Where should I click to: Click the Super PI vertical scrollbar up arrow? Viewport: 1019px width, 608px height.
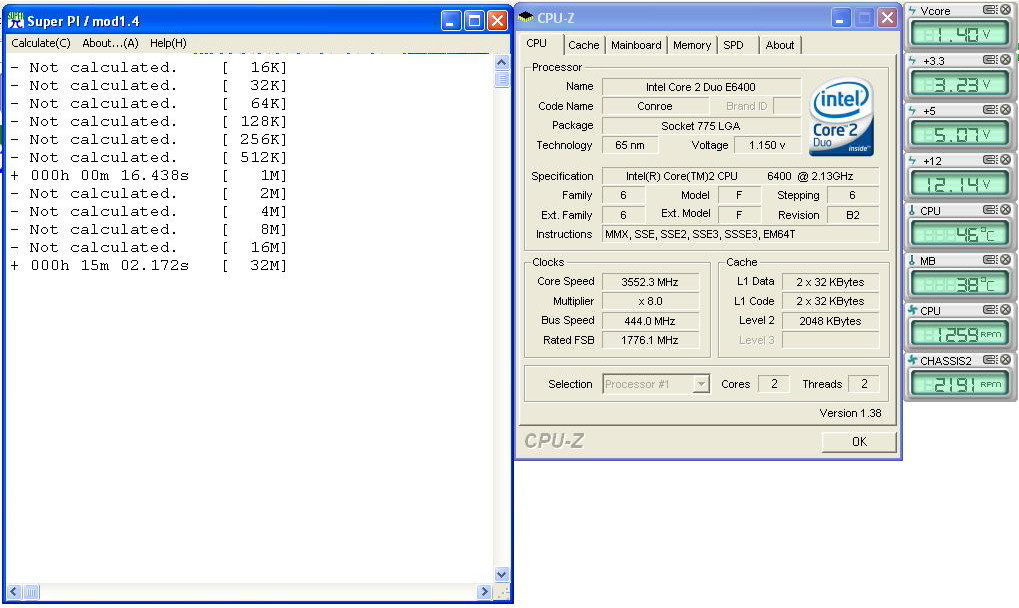point(502,62)
